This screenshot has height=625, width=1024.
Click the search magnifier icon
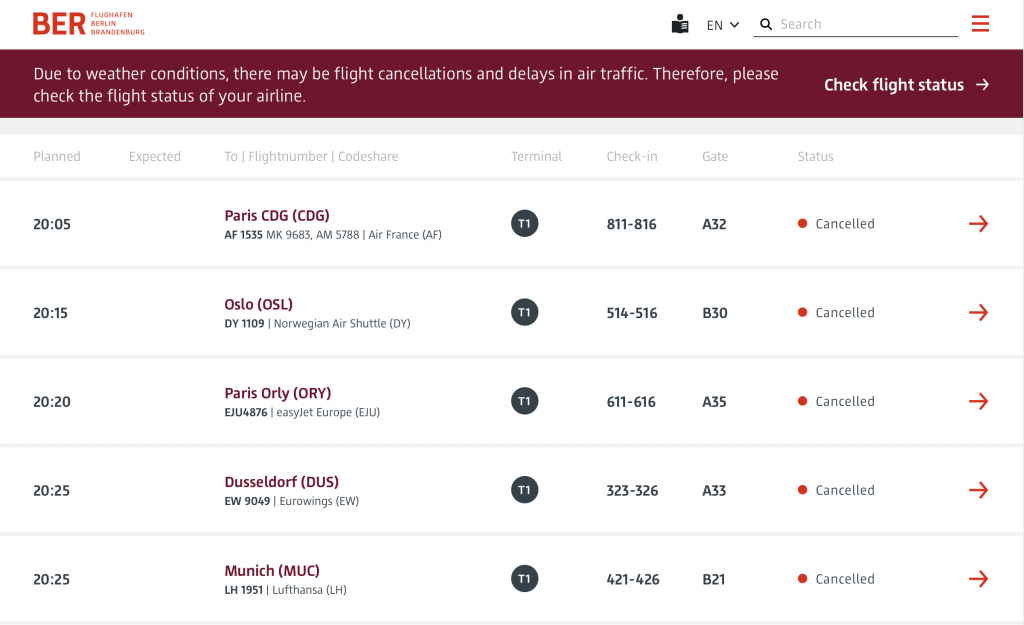point(766,25)
